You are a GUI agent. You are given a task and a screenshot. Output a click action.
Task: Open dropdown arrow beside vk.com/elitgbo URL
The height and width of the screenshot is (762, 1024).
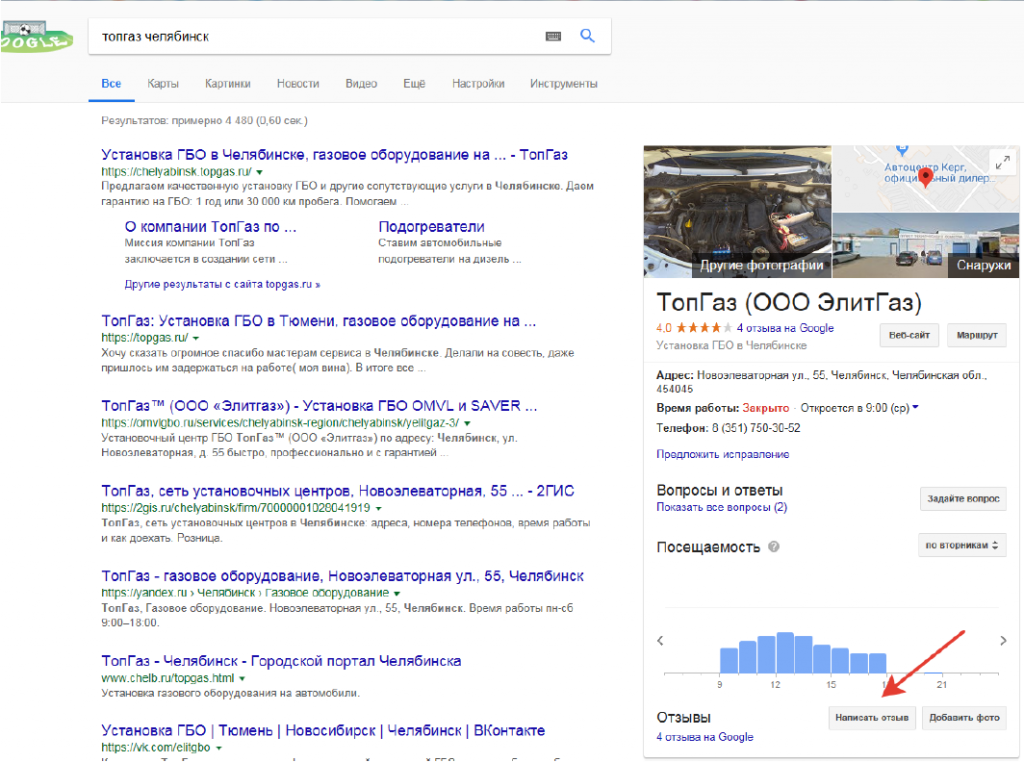tap(219, 748)
